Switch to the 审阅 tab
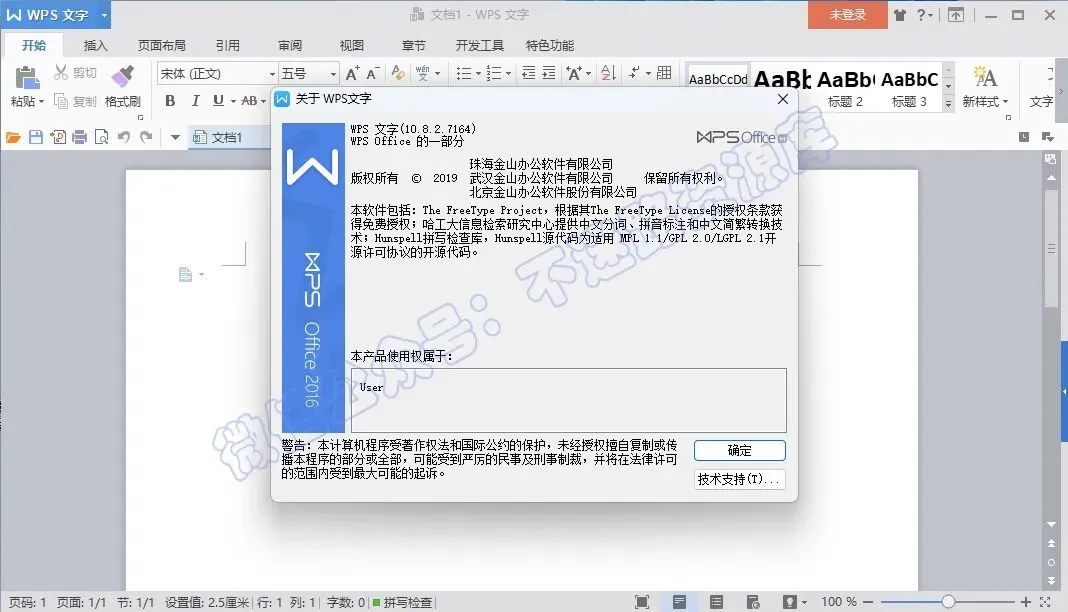 pyautogui.click(x=289, y=46)
